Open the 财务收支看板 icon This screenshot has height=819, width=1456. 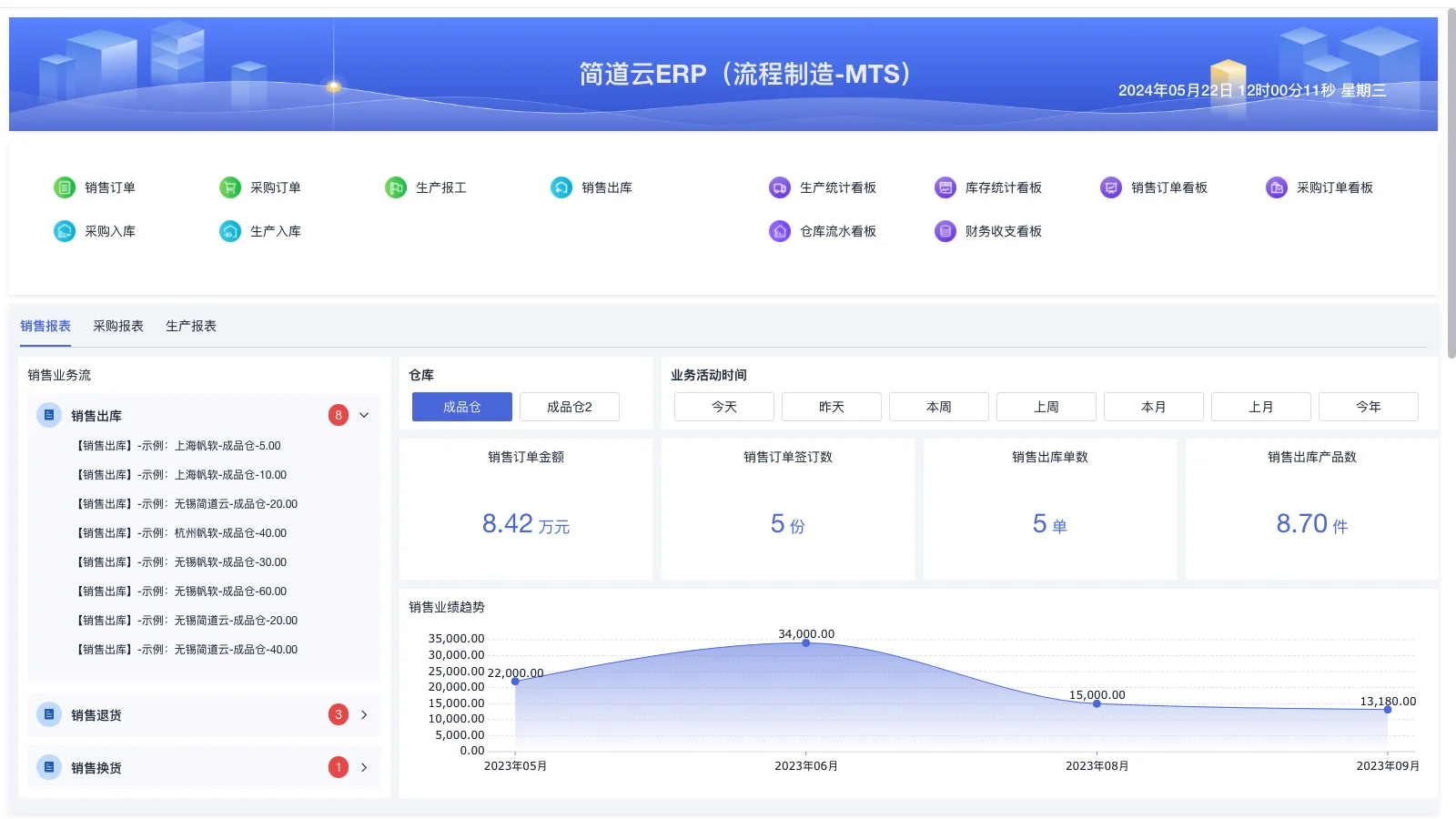(945, 231)
